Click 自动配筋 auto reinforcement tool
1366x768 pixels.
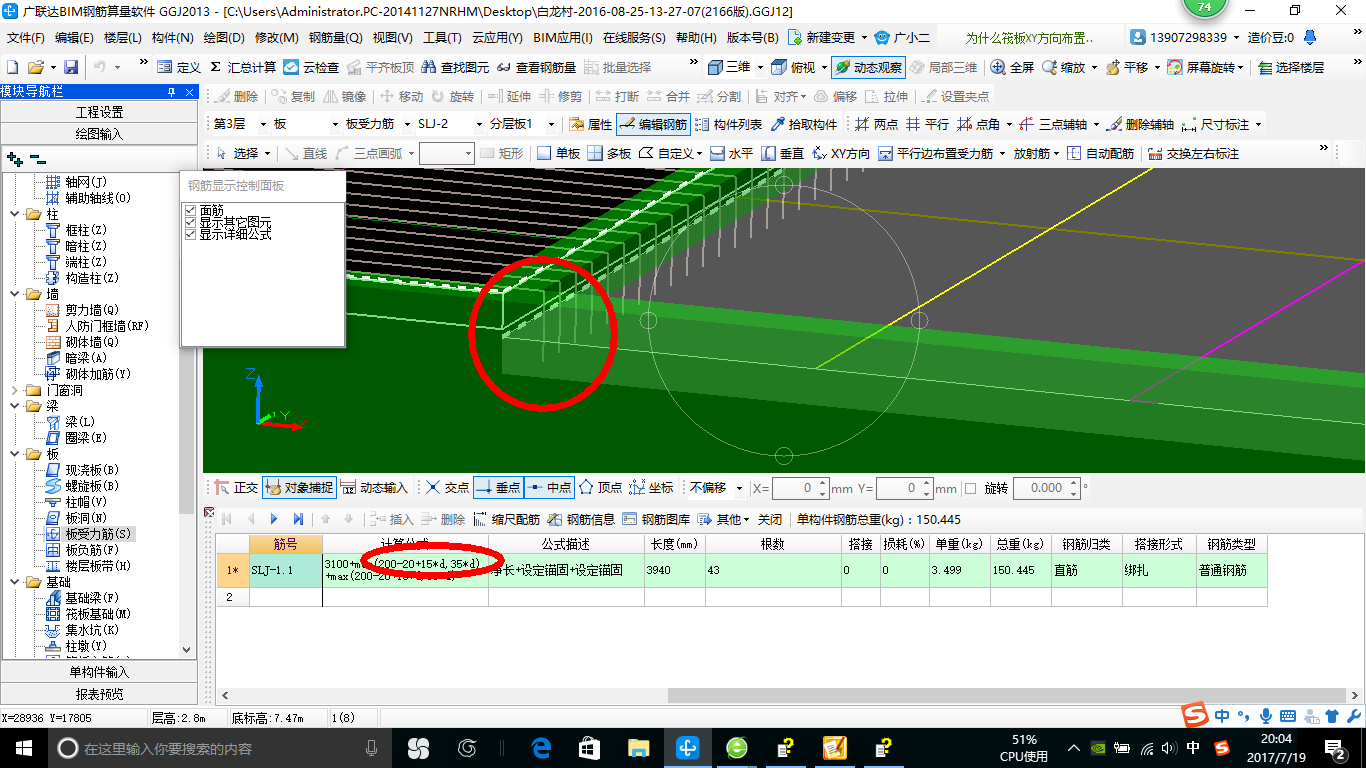pos(1101,153)
